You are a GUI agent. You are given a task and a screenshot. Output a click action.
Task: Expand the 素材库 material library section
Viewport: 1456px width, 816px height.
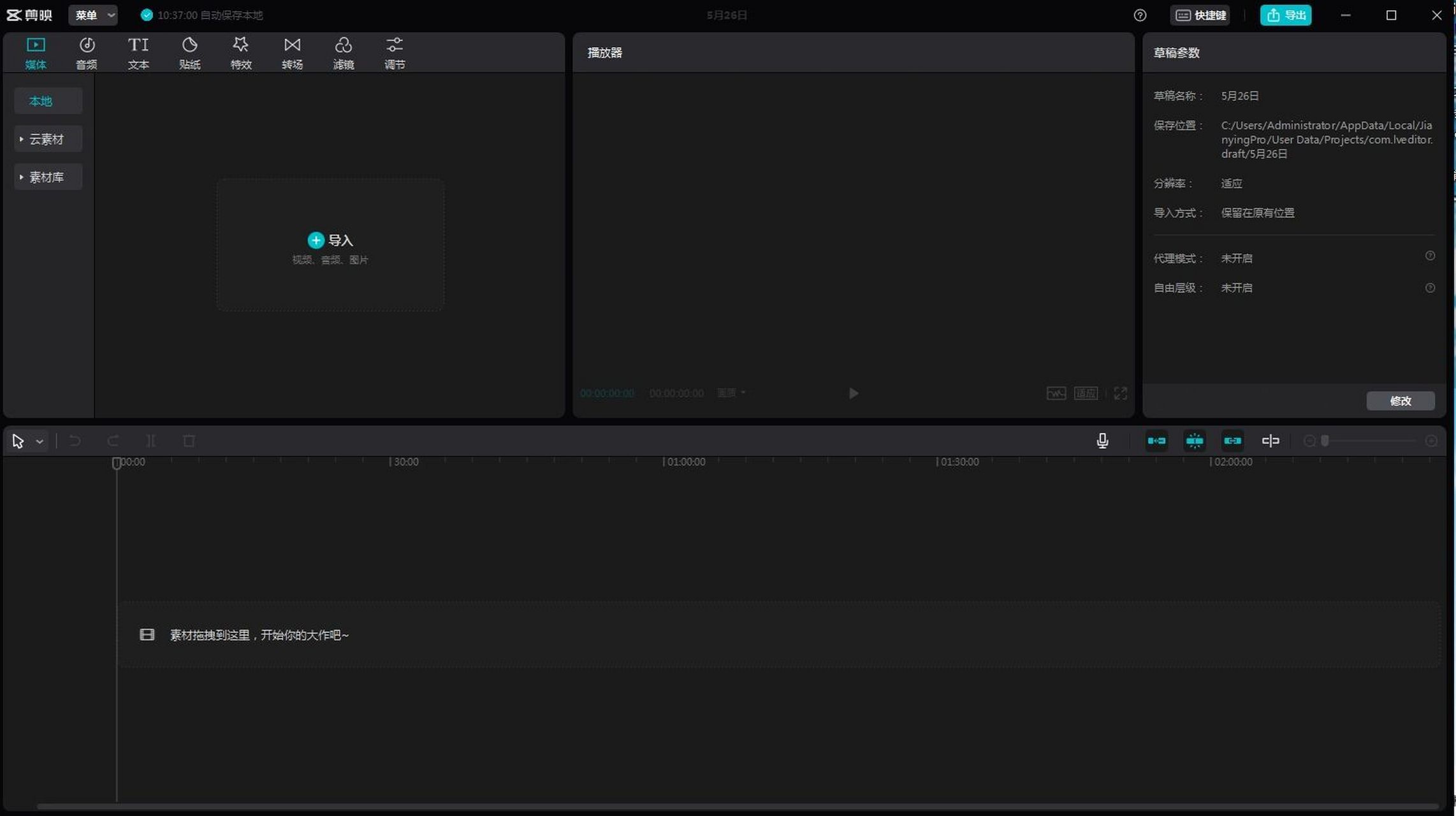48,177
